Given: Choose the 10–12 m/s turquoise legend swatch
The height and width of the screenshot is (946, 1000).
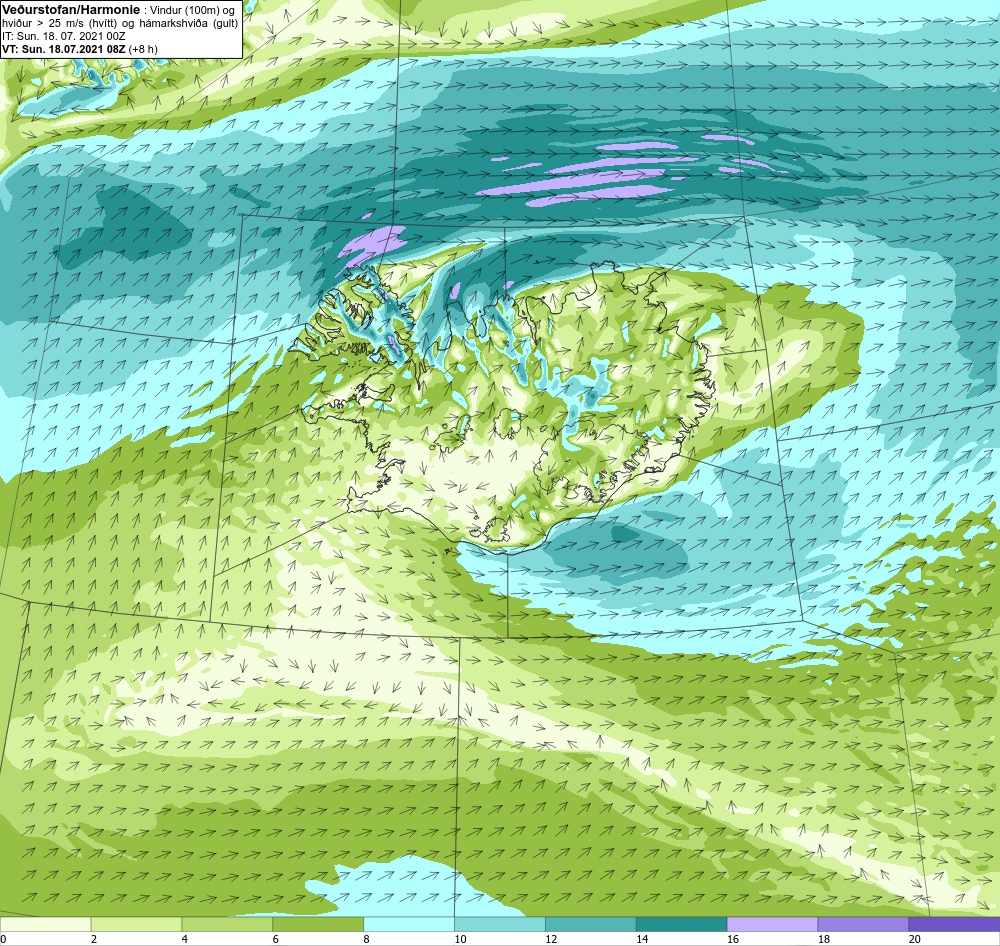Looking at the screenshot, I should click(x=500, y=925).
